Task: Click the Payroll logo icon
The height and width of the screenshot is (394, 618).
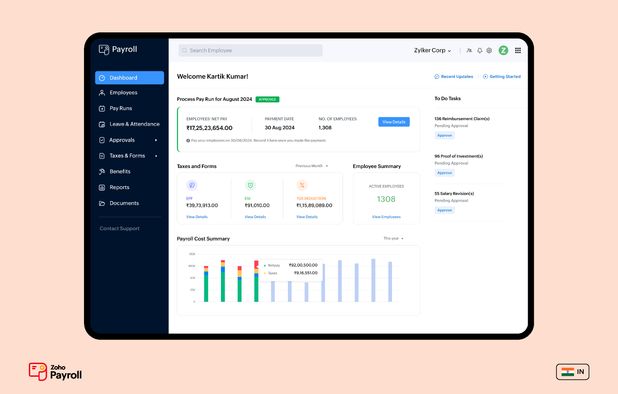Action: coord(104,50)
